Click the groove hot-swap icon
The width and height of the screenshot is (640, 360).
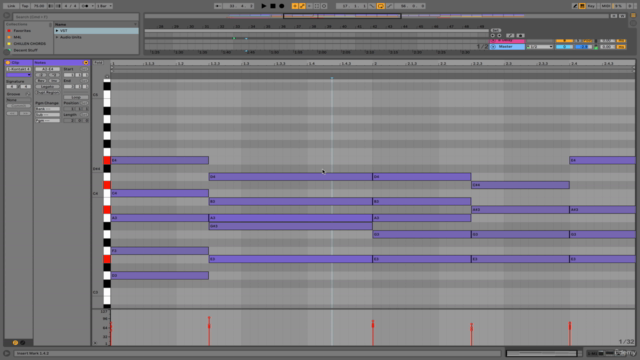click(x=28, y=94)
